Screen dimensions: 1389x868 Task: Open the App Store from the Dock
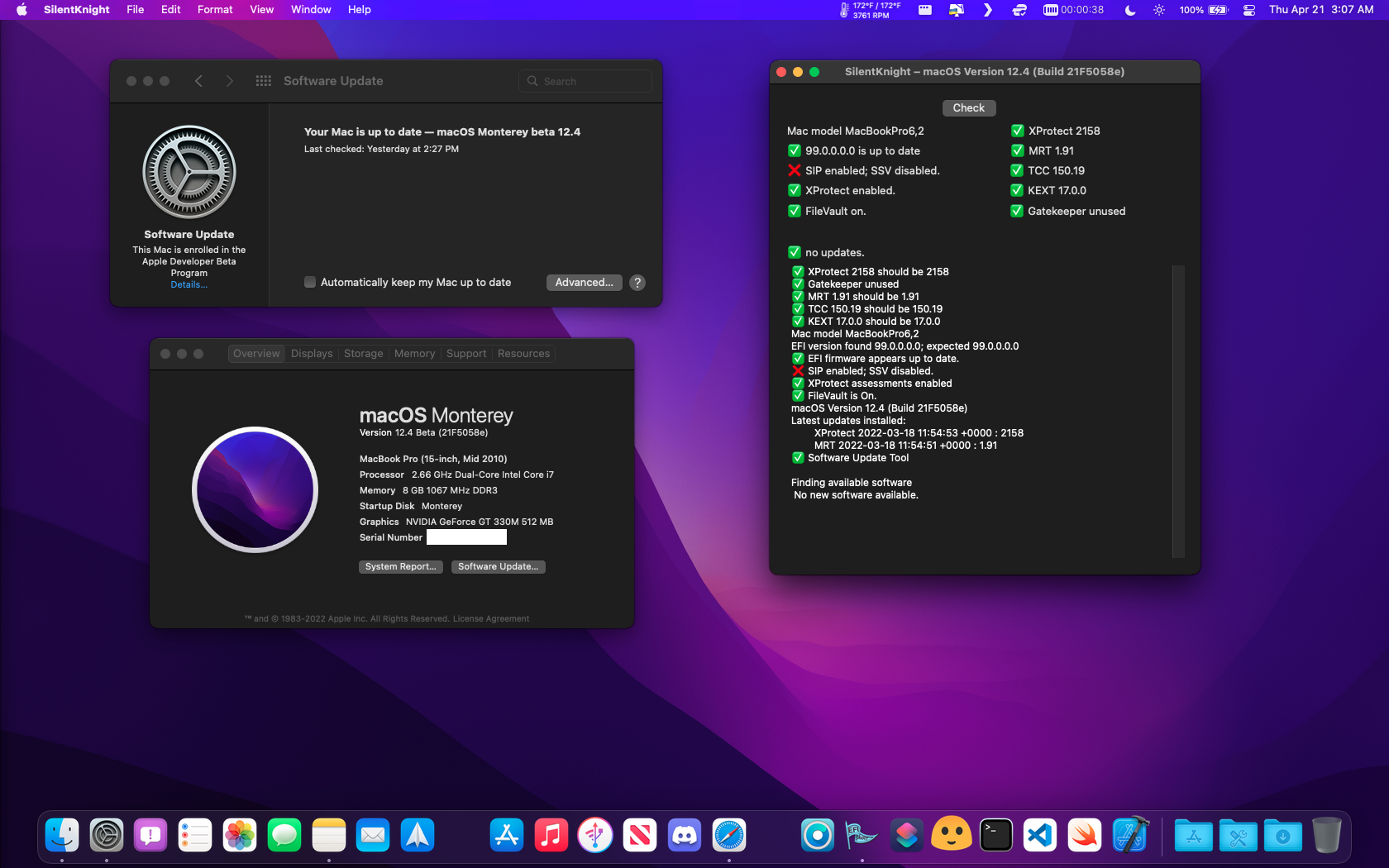tap(507, 835)
